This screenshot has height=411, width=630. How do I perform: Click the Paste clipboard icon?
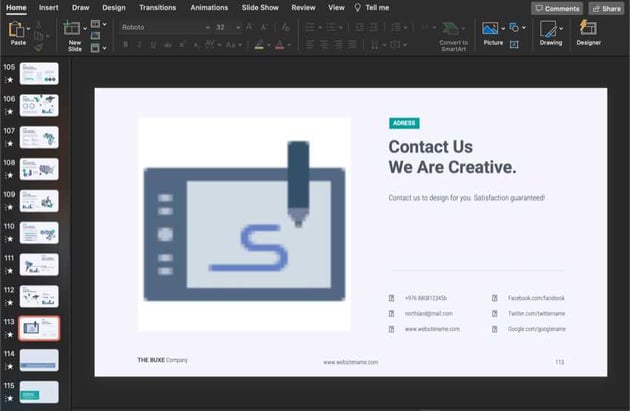pyautogui.click(x=17, y=30)
